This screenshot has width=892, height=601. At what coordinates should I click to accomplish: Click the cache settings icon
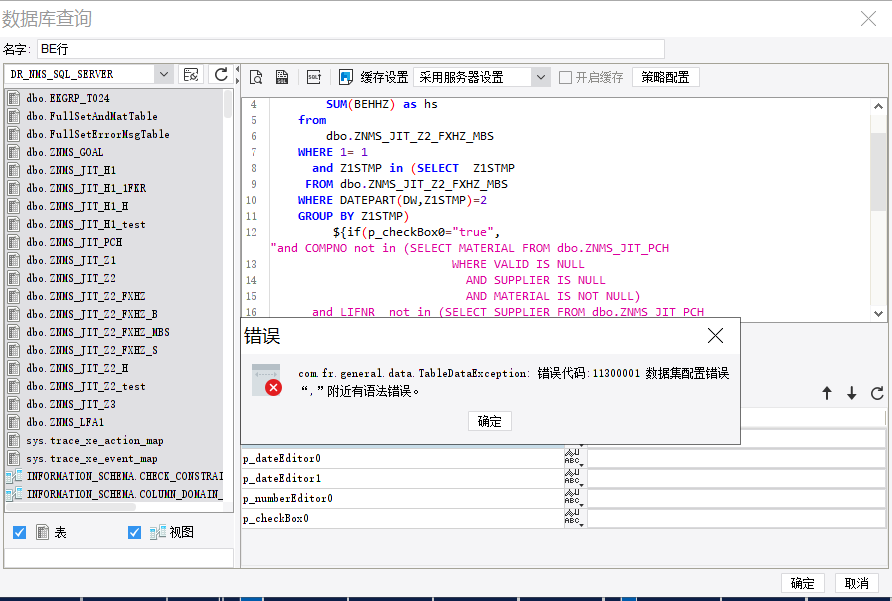pos(345,77)
